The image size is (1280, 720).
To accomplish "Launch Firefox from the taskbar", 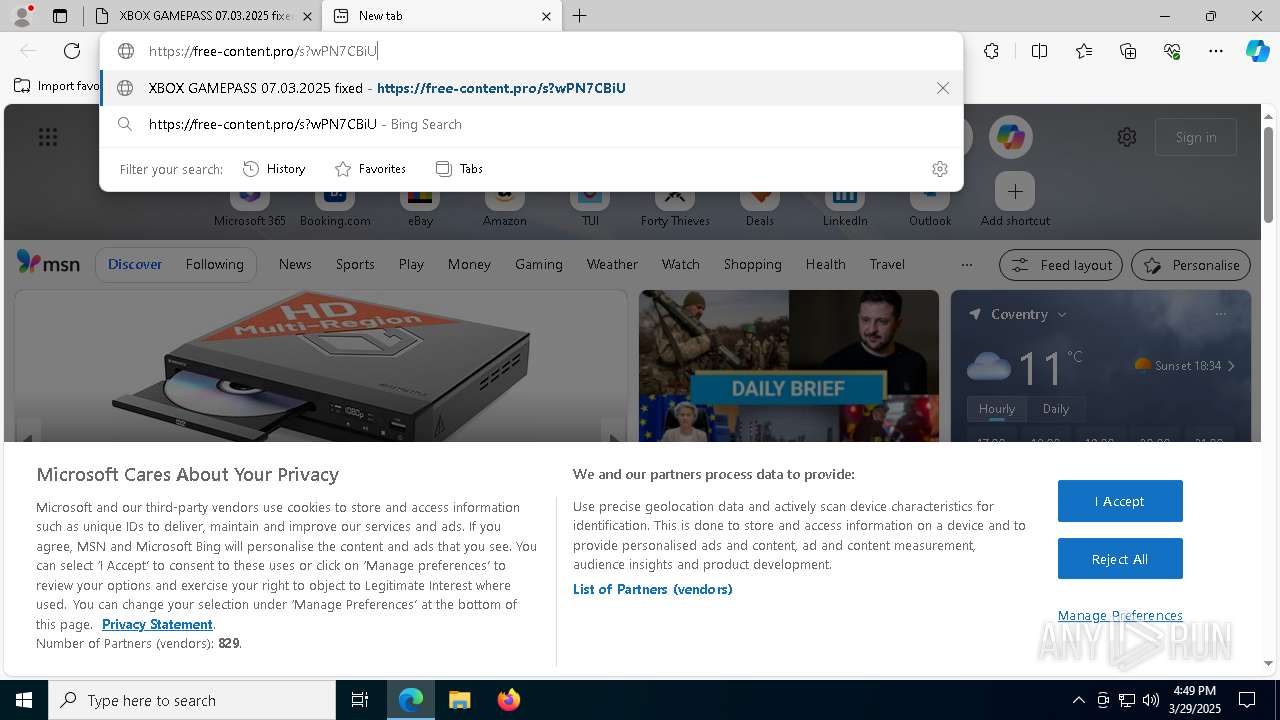I will pos(508,700).
